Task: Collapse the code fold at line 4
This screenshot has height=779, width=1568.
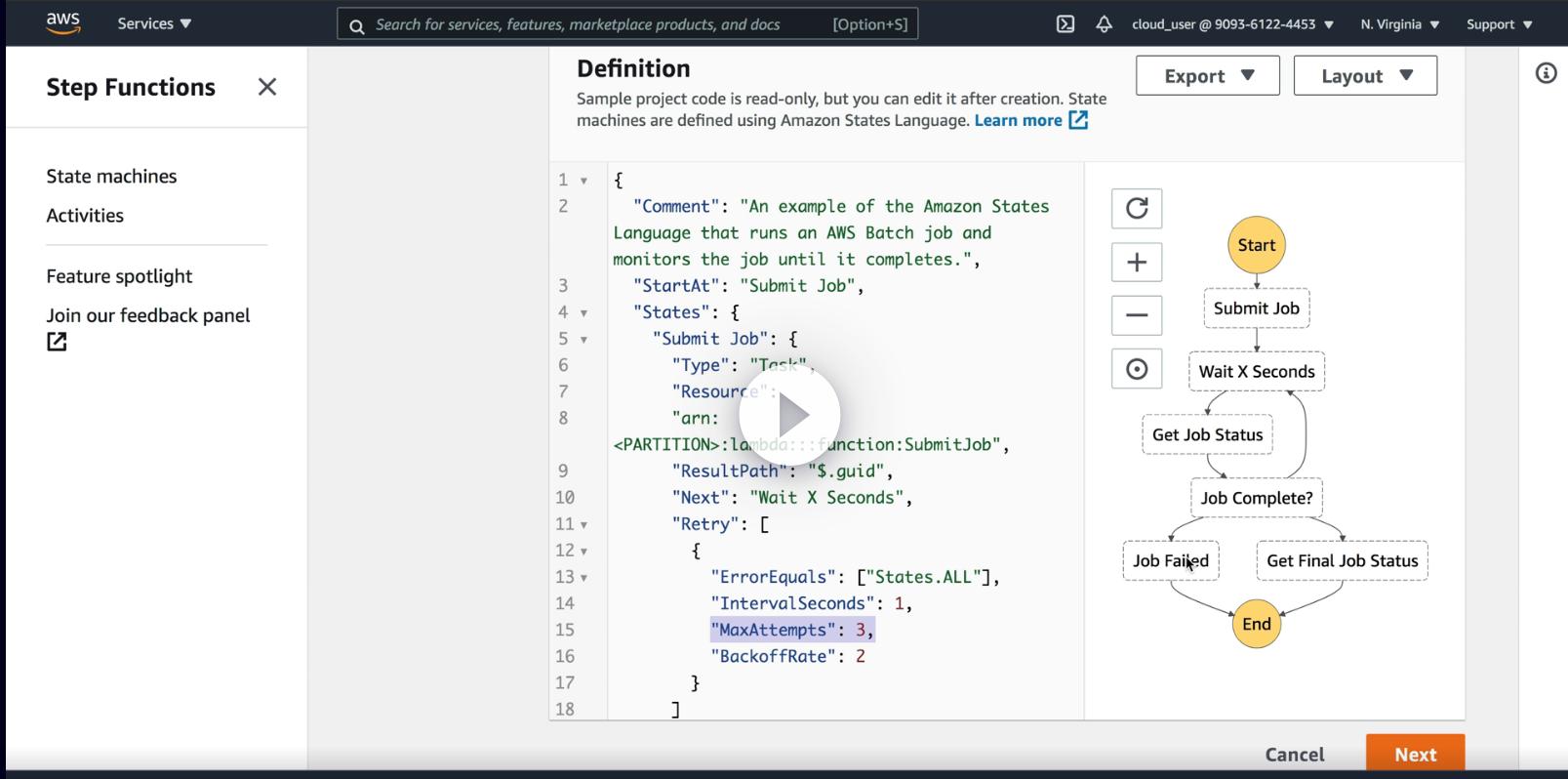Action: (583, 313)
